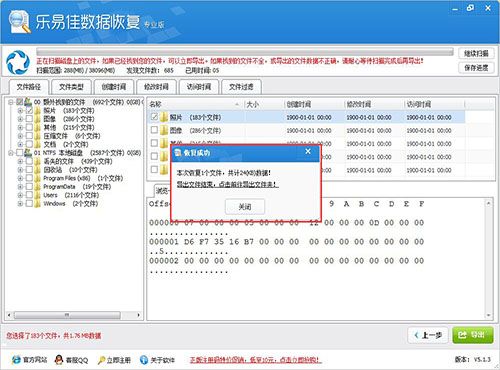The width and height of the screenshot is (500, 370).
Task: Collapse the 01 NTFS tree node
Action: [x=11, y=153]
